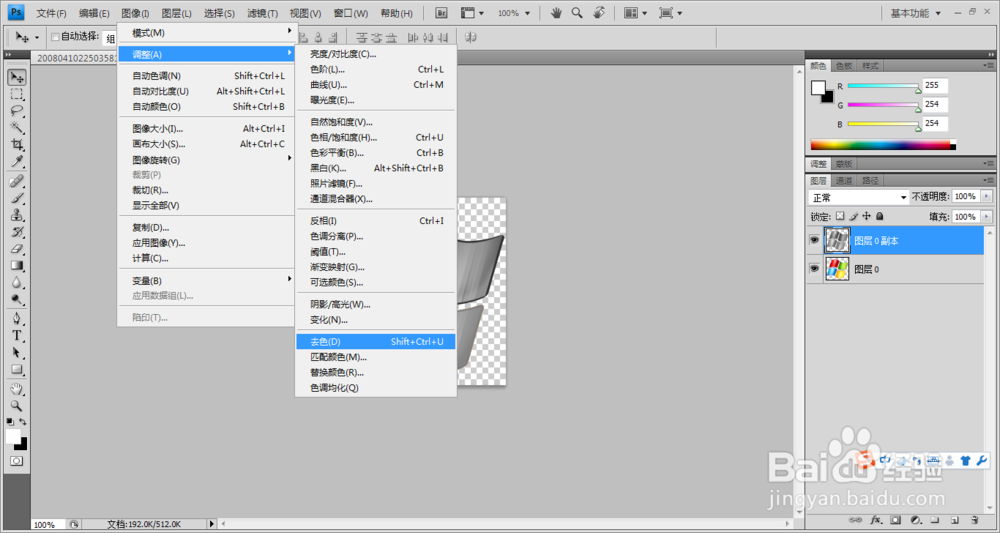The height and width of the screenshot is (533, 1000).
Task: Select the Magic Wand tool
Action: tap(17, 128)
